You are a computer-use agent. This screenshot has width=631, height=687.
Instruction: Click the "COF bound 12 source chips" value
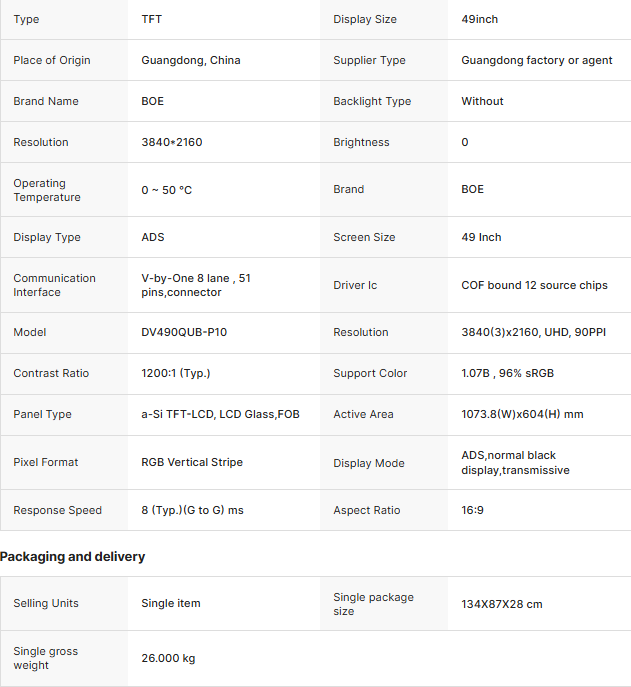coord(534,285)
